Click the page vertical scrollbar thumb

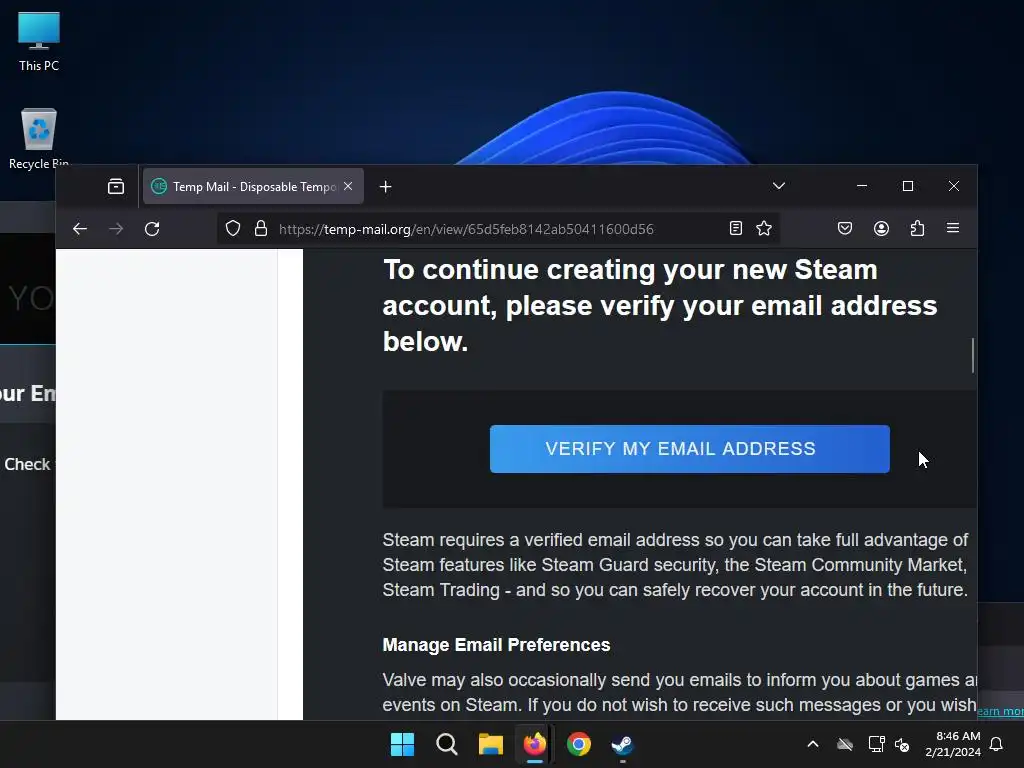tap(973, 355)
